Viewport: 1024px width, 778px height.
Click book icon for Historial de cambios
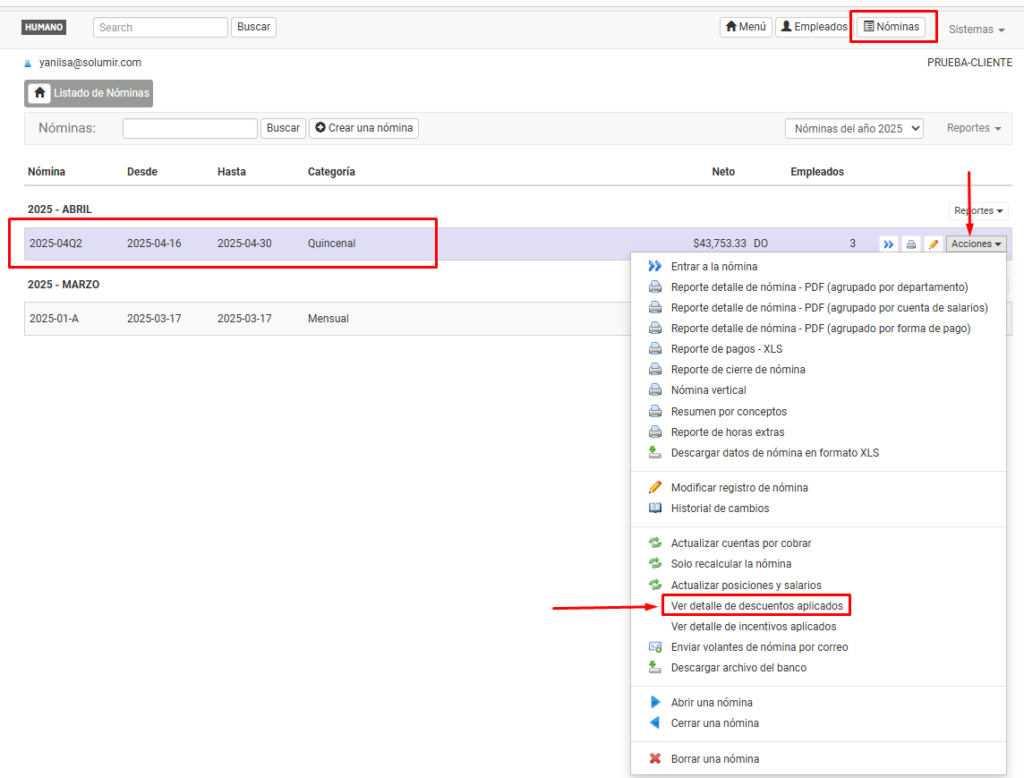pos(655,508)
